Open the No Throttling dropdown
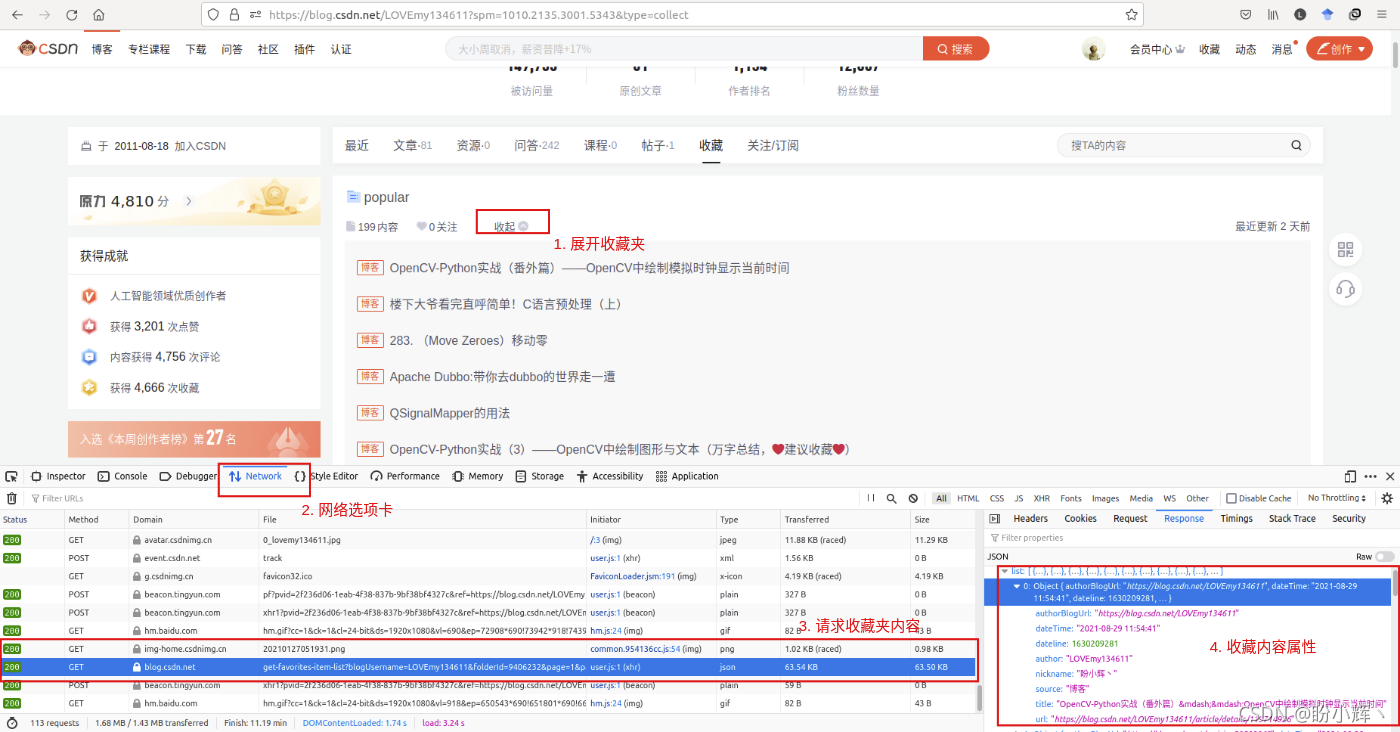Image resolution: width=1400 pixels, height=732 pixels. 1338,498
